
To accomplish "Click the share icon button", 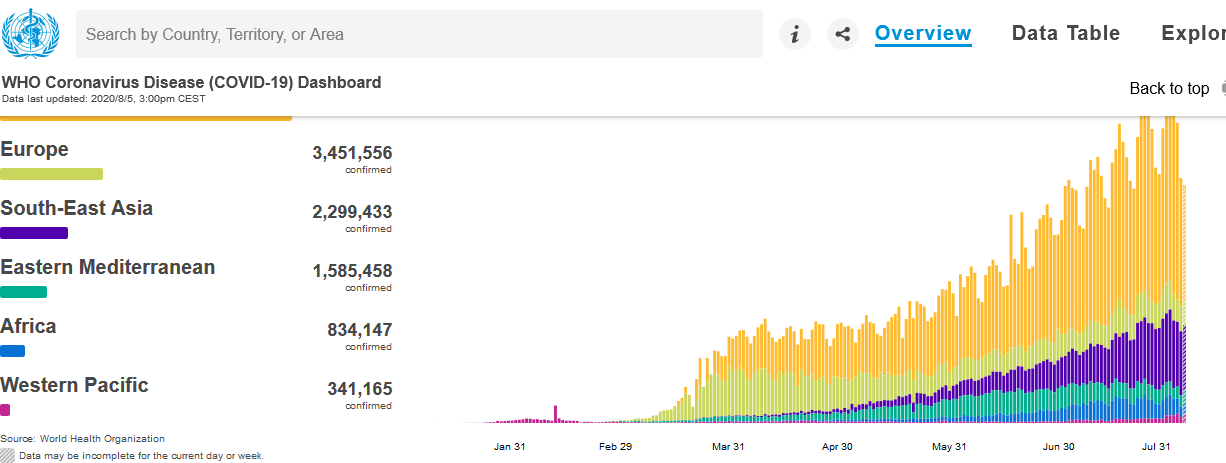I will (x=843, y=34).
